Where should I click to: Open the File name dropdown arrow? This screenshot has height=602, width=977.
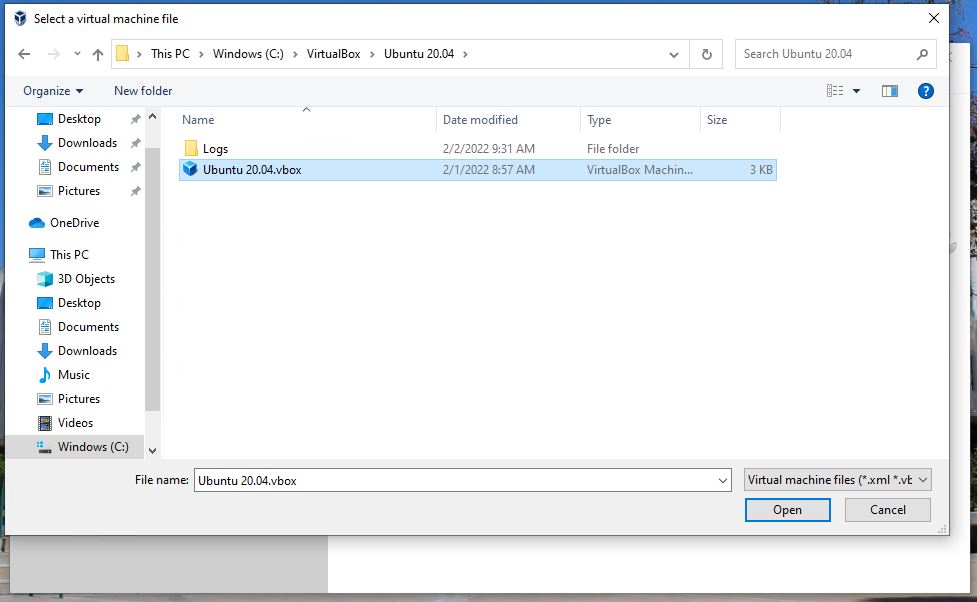coord(722,480)
